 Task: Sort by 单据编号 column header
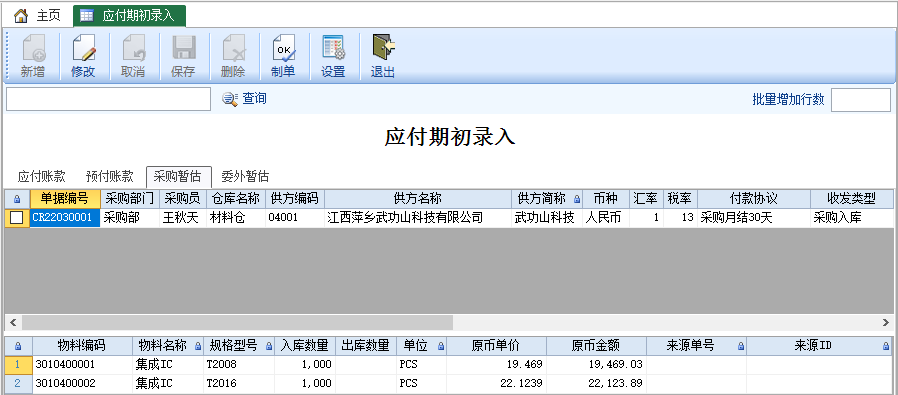[x=65, y=199]
